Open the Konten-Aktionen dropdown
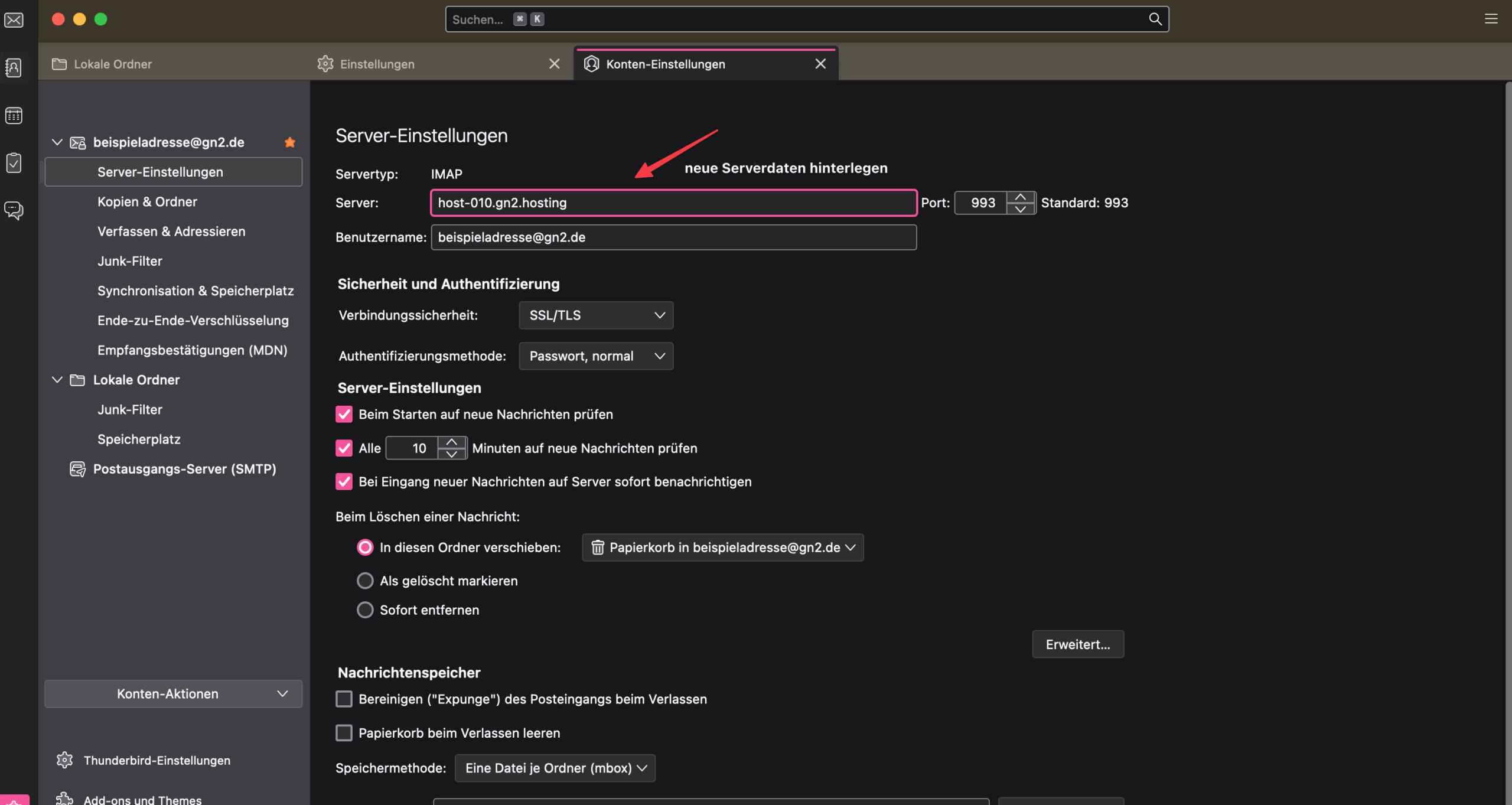The image size is (1512, 805). tap(173, 693)
